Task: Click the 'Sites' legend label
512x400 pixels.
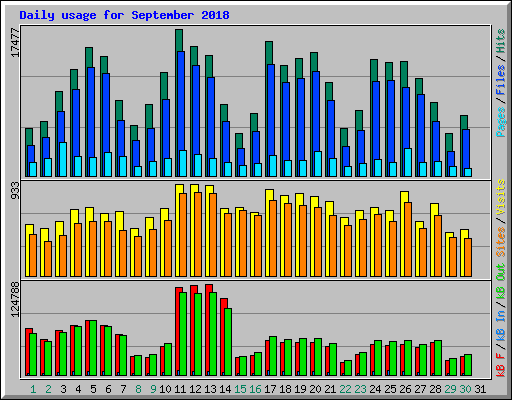Action: [501, 242]
